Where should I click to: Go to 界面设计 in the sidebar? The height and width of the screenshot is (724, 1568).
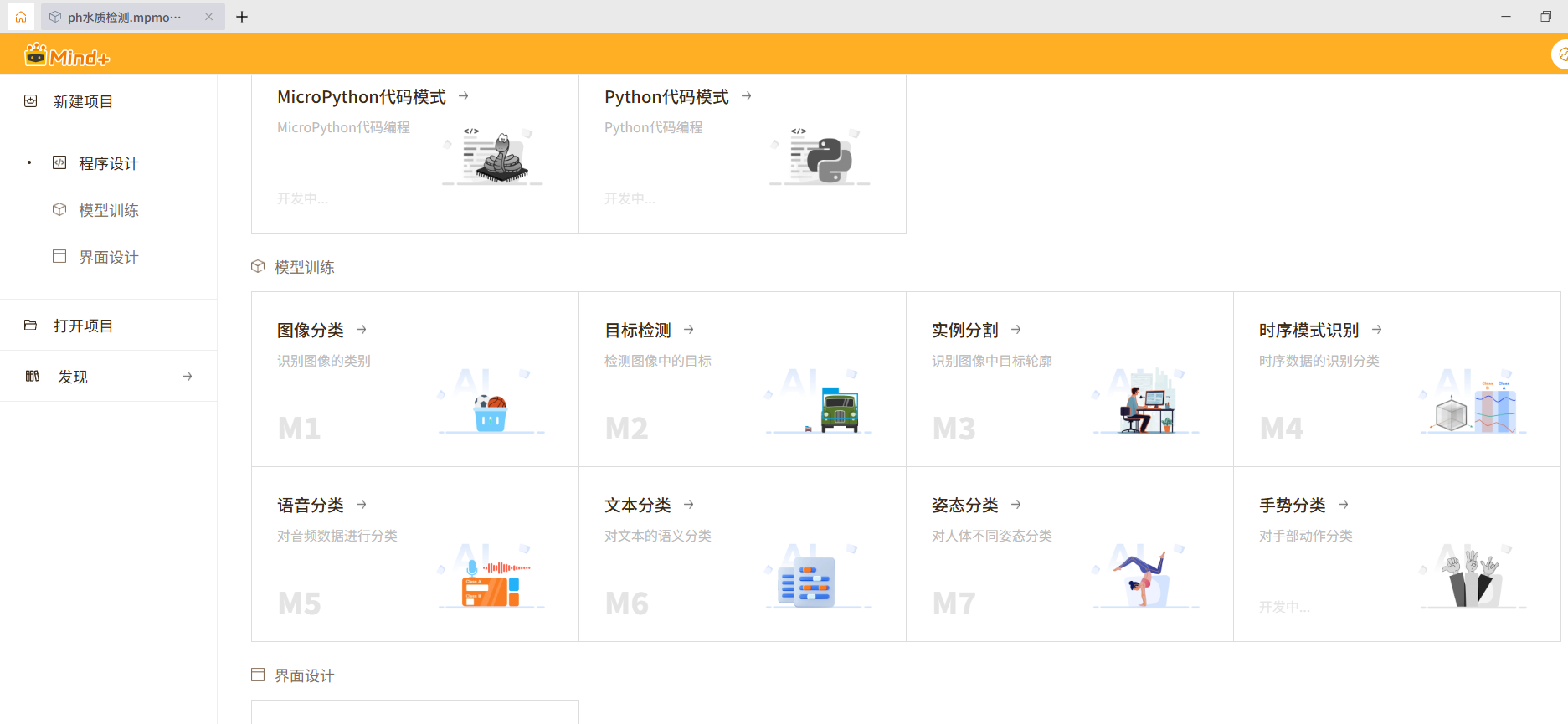point(108,257)
